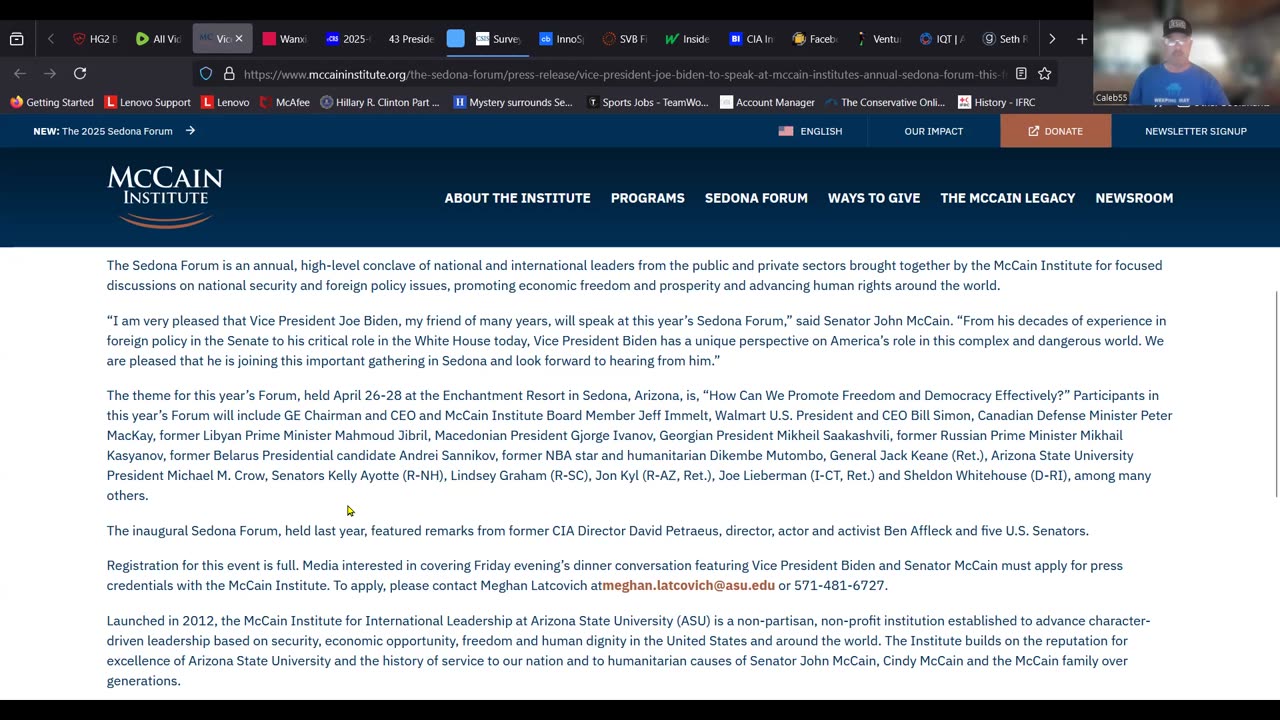Switch to the All Vid tab
Image resolution: width=1280 pixels, height=720 pixels.
[x=158, y=39]
